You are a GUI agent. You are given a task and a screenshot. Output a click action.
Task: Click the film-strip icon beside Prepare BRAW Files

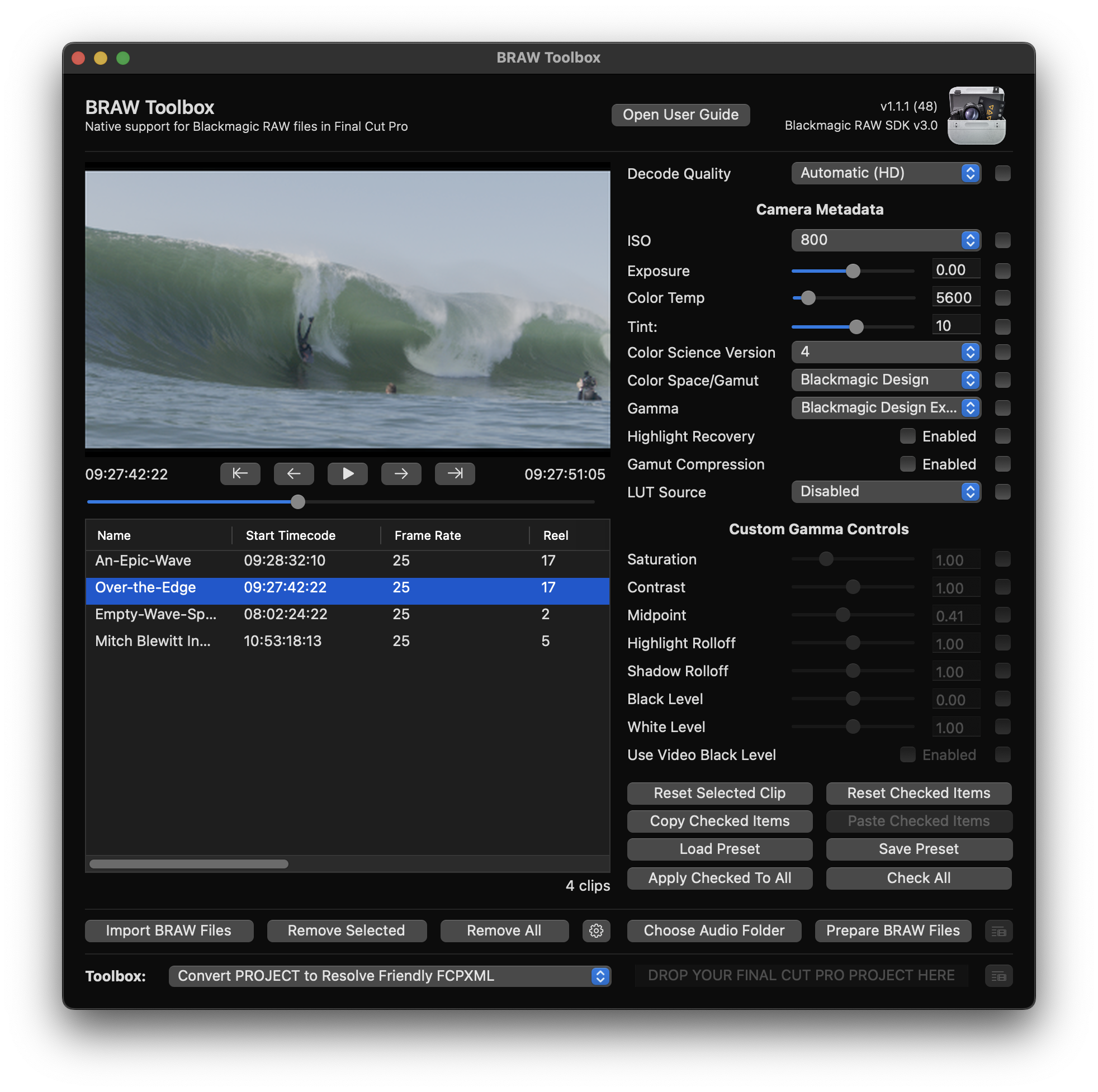pos(998,930)
